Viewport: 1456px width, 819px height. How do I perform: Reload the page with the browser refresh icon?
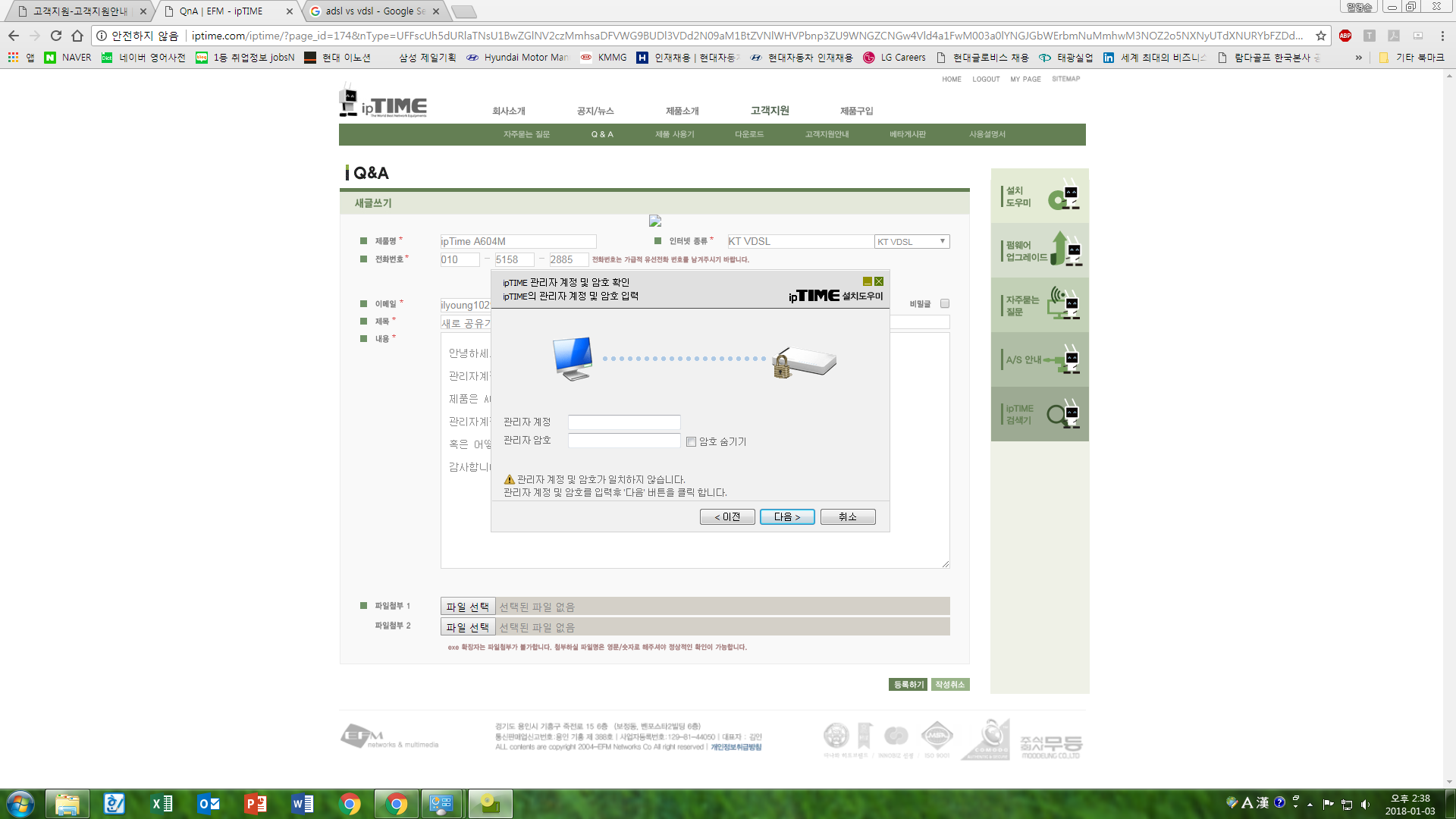pyautogui.click(x=56, y=36)
